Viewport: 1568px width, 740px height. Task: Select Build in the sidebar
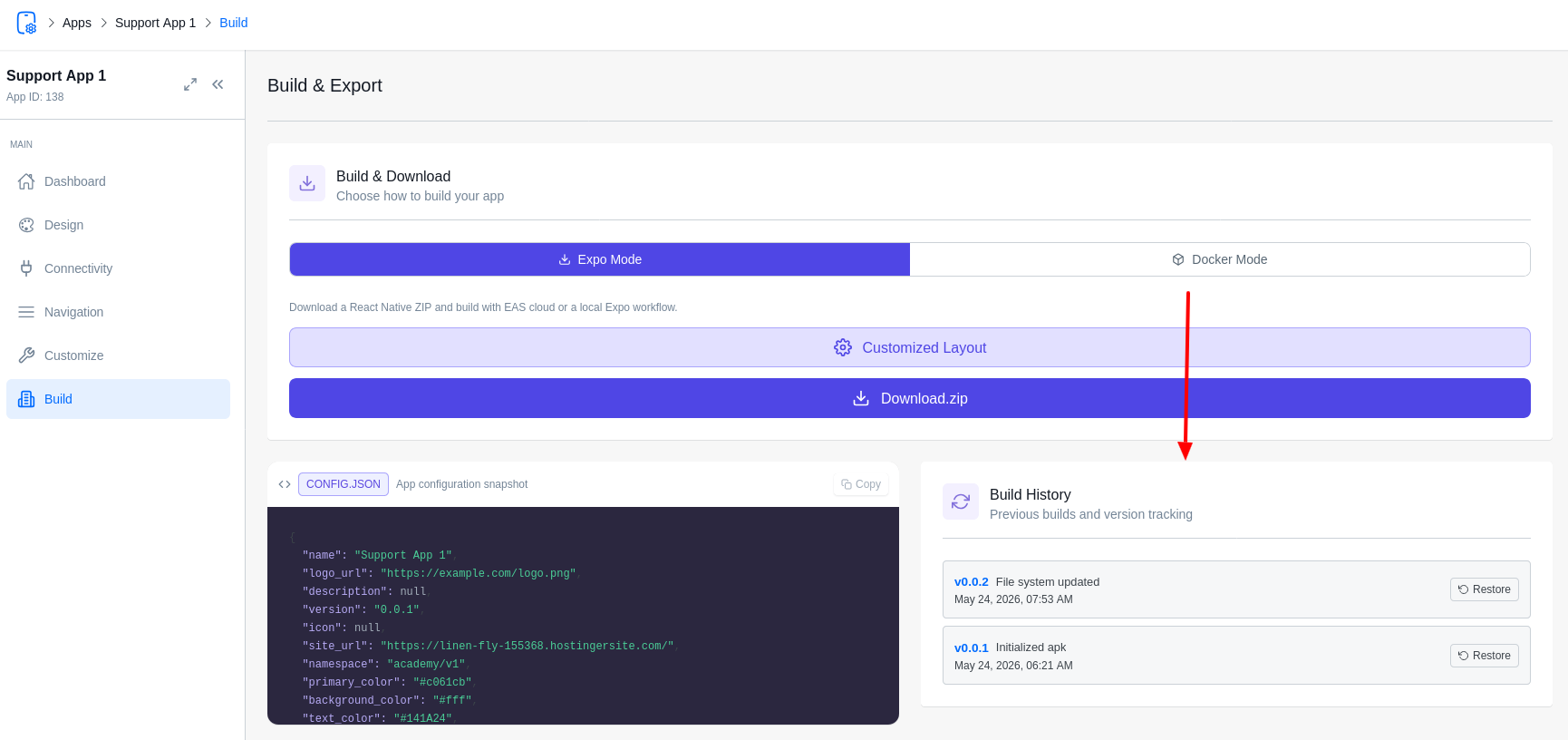(x=118, y=399)
